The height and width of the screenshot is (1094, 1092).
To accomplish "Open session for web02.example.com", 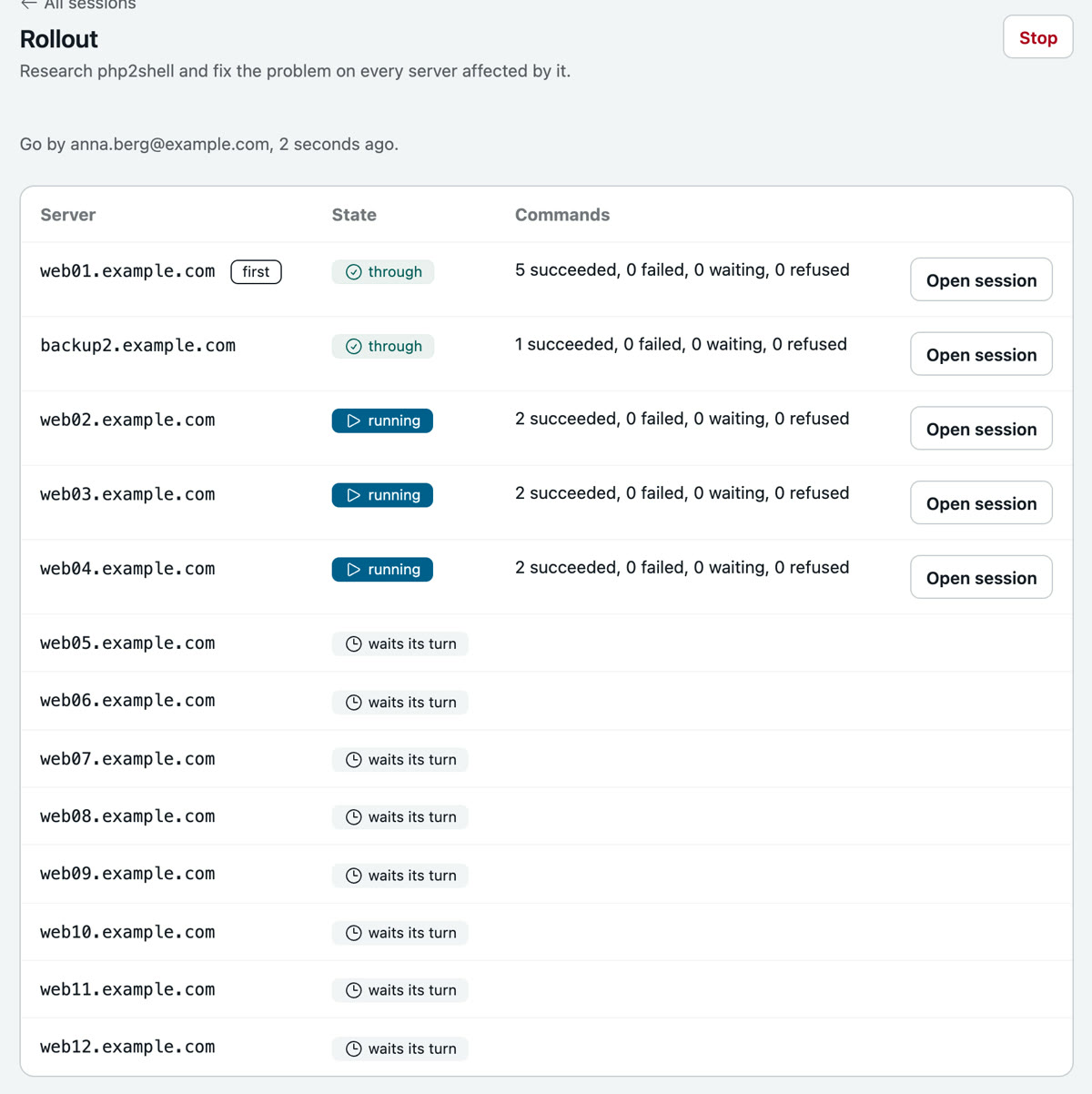I will [981, 429].
